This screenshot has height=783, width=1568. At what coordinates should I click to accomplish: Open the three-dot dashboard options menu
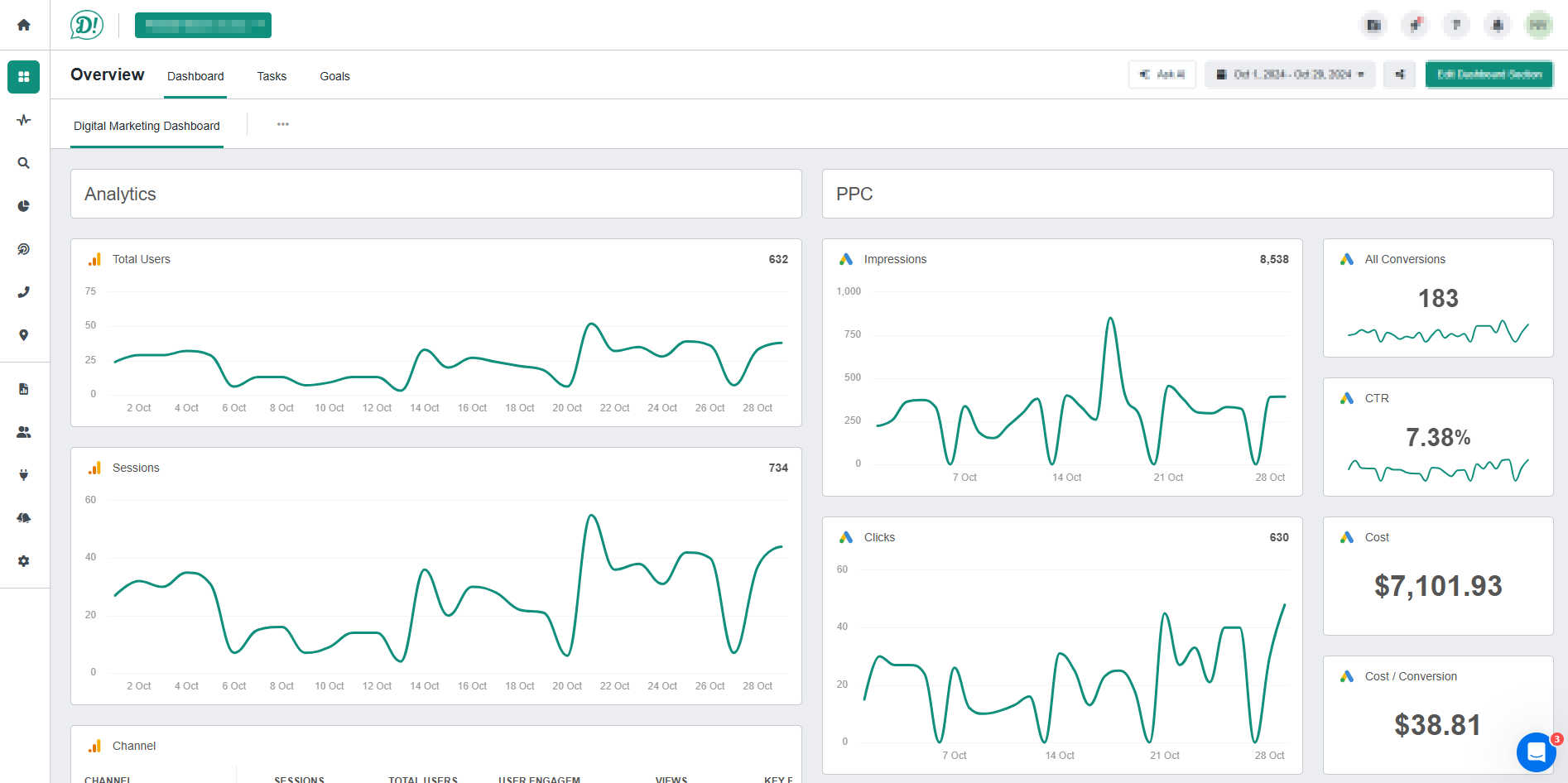coord(283,124)
